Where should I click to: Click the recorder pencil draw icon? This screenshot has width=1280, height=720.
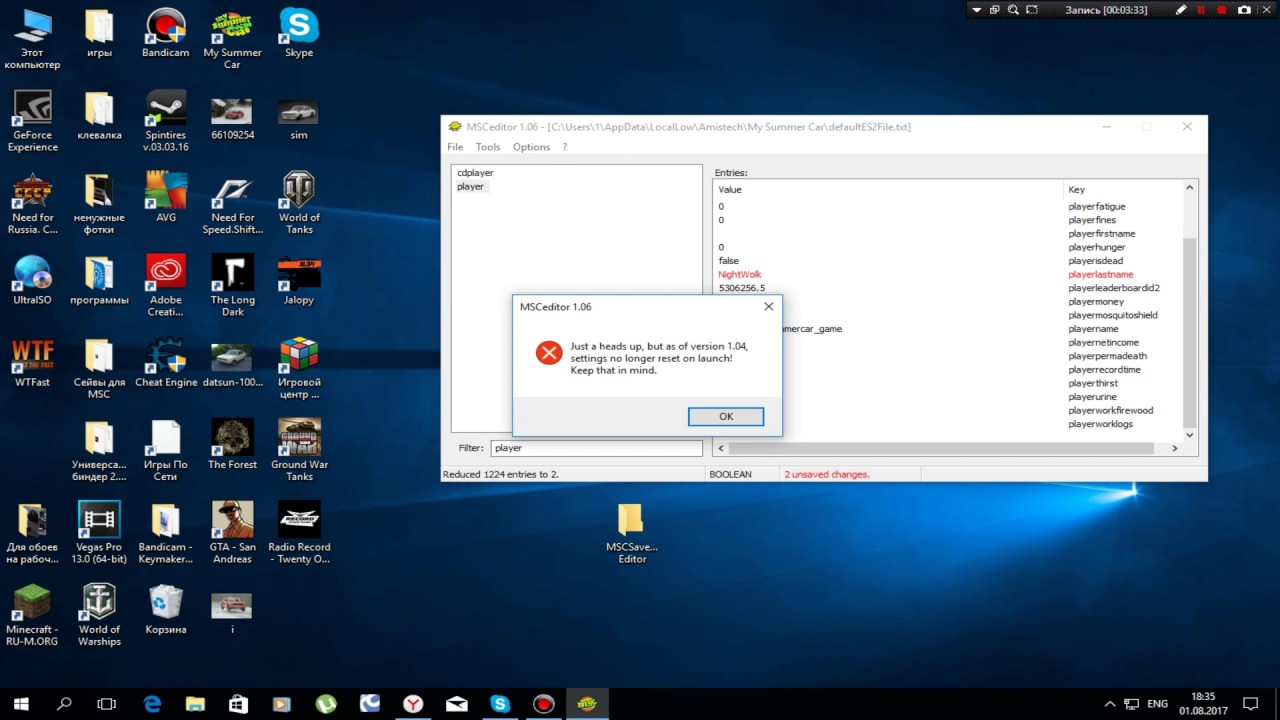pos(1181,10)
